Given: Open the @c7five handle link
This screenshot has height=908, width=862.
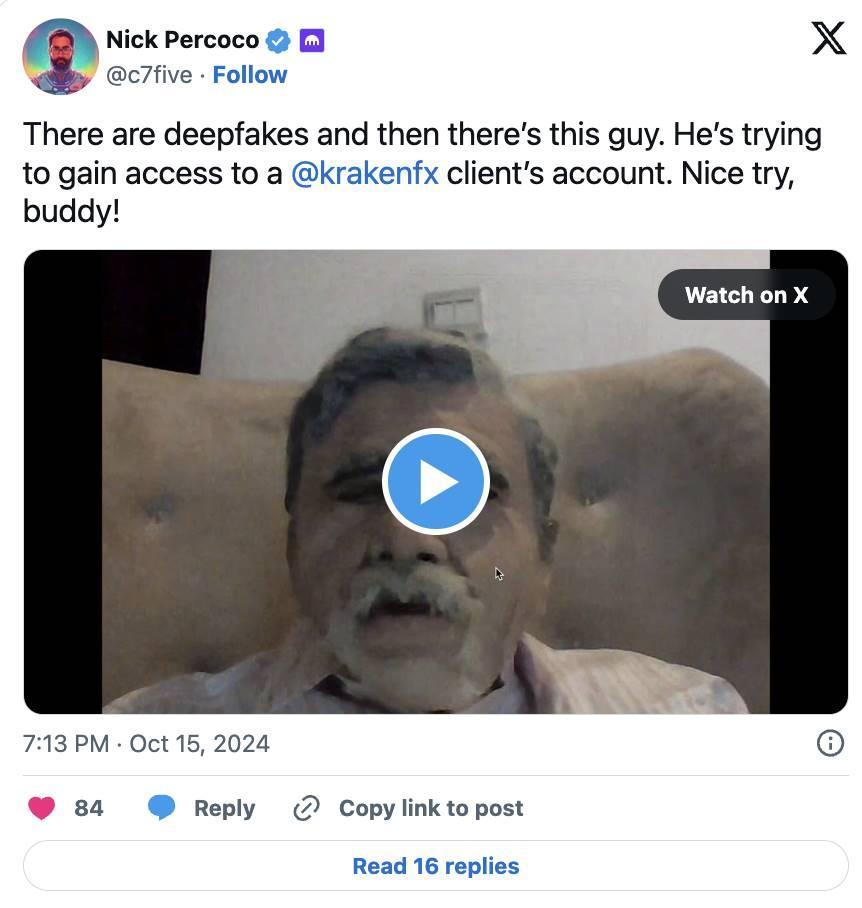Looking at the screenshot, I should click(x=149, y=75).
